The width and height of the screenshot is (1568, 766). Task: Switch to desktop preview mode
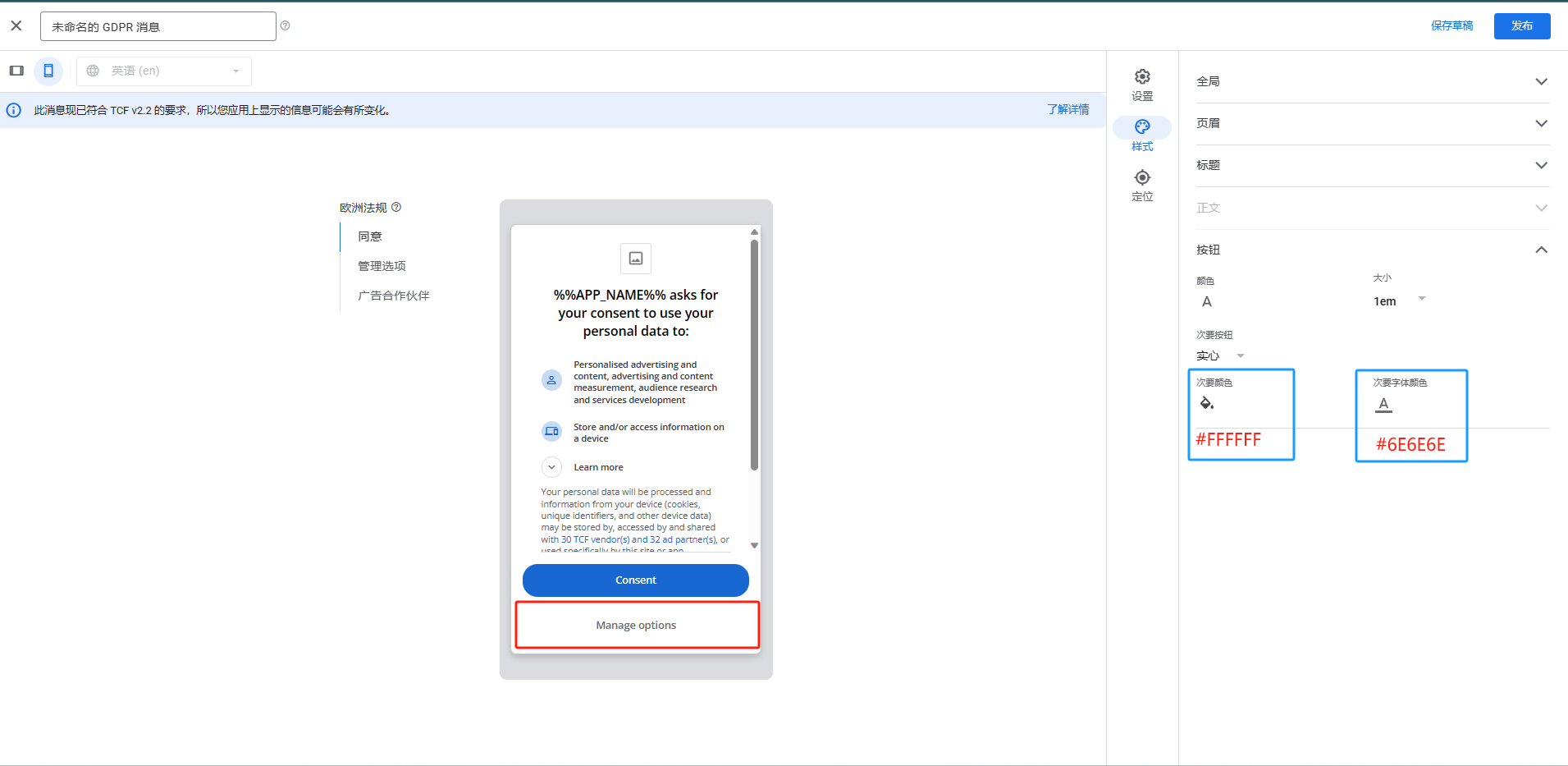click(16, 71)
